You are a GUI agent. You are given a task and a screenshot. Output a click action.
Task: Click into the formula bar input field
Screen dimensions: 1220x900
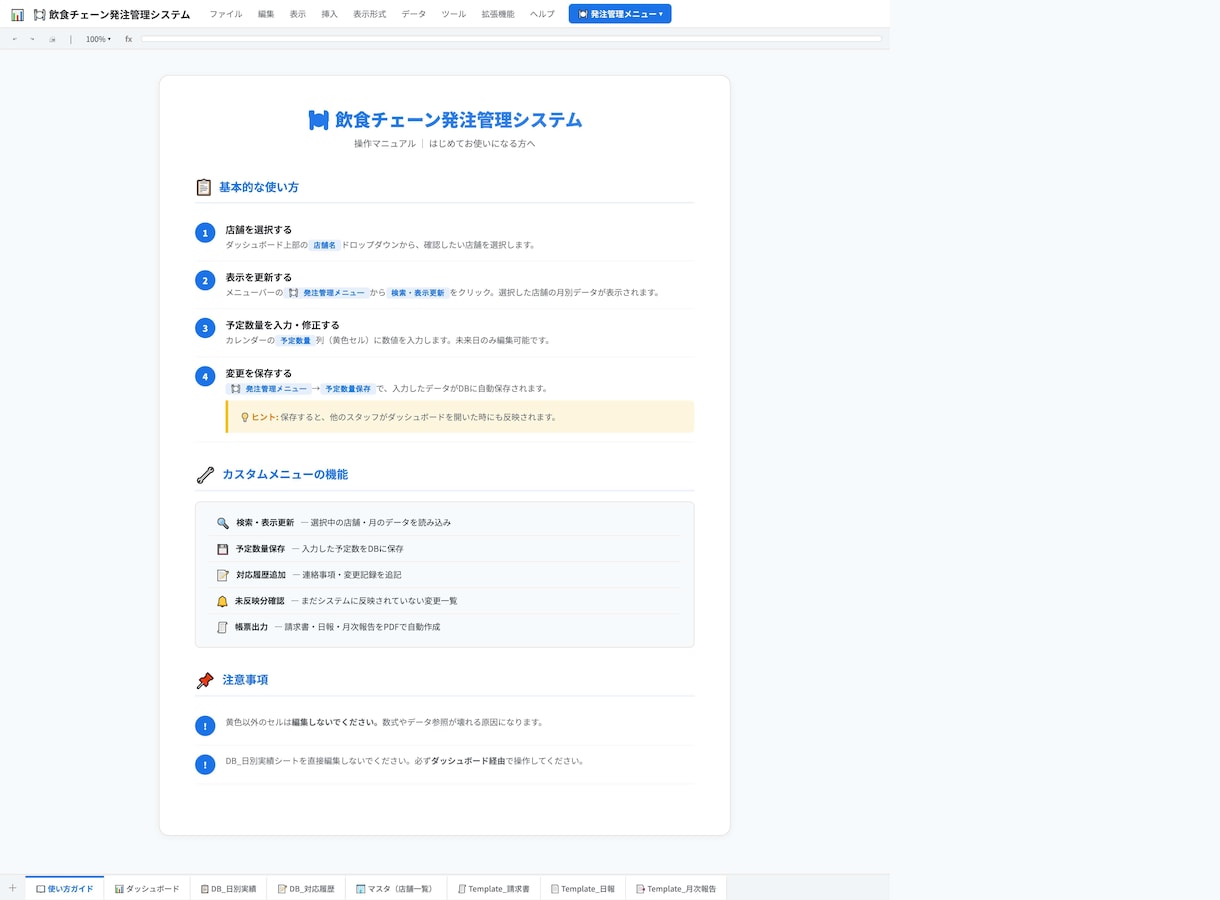[511, 39]
